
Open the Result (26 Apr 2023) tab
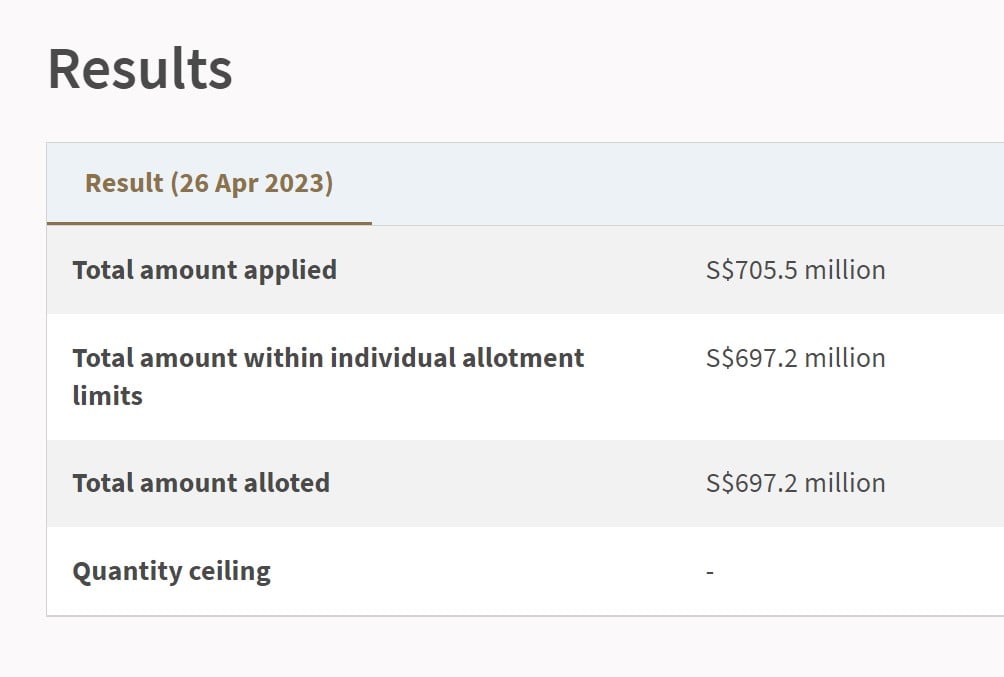(x=209, y=184)
